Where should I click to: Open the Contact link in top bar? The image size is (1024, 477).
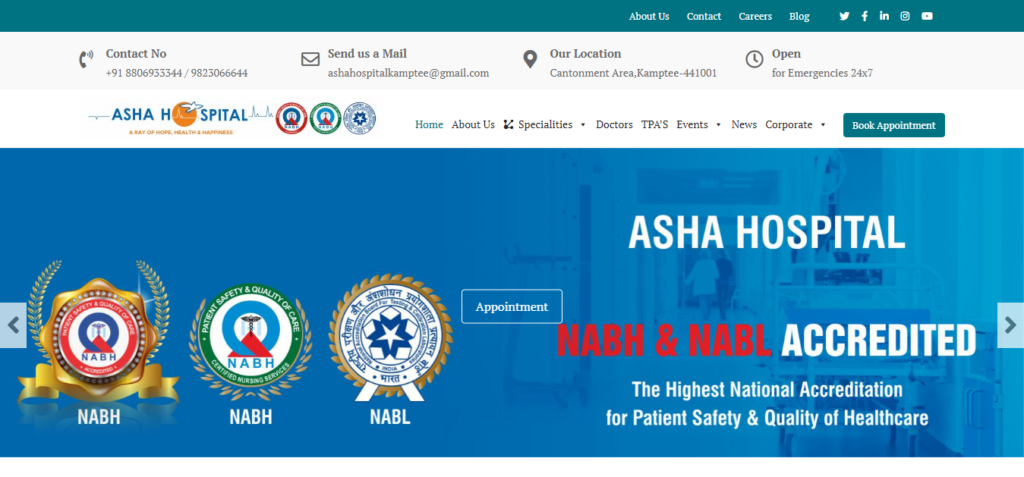pos(704,16)
